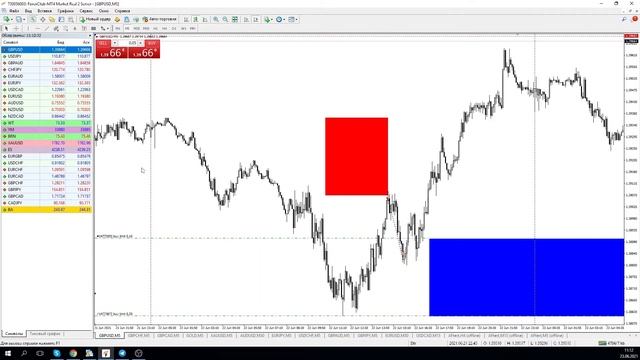The width and height of the screenshot is (640, 360).
Task: Switch to D1 timeframe
Action: pos(174,29)
